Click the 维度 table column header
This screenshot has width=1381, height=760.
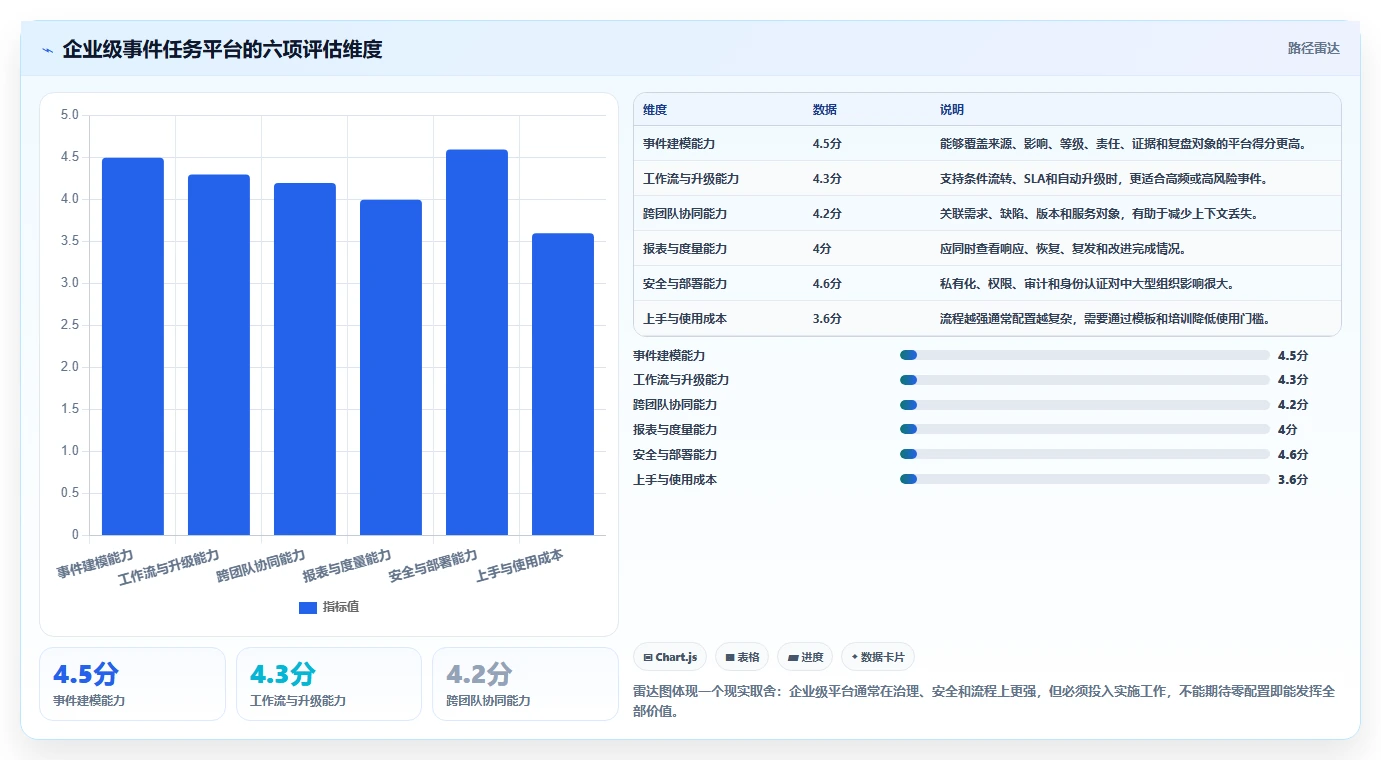[655, 109]
